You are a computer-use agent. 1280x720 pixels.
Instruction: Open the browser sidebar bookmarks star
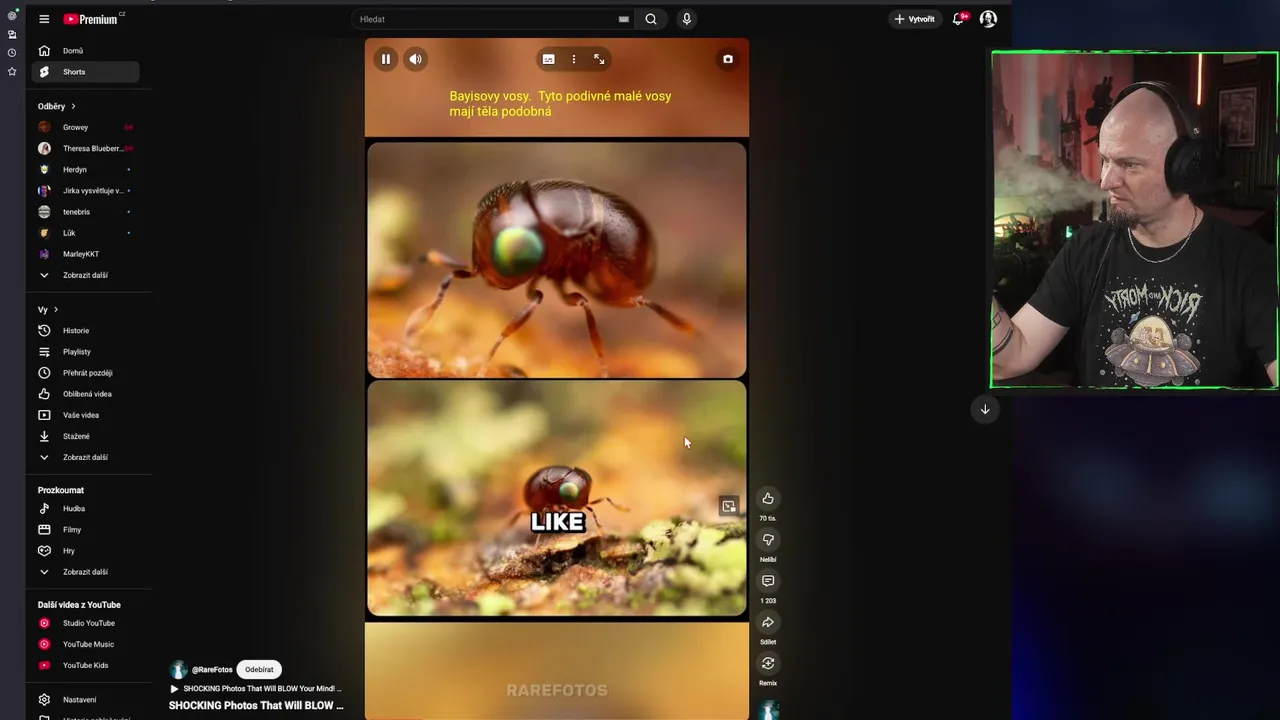click(12, 72)
